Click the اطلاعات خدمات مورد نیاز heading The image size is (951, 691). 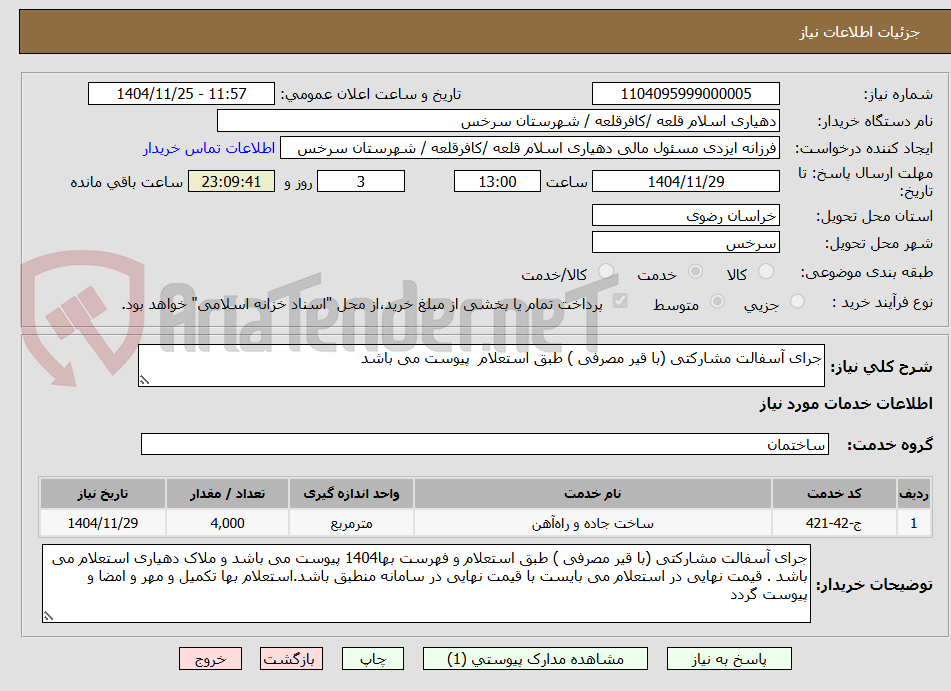846,404
